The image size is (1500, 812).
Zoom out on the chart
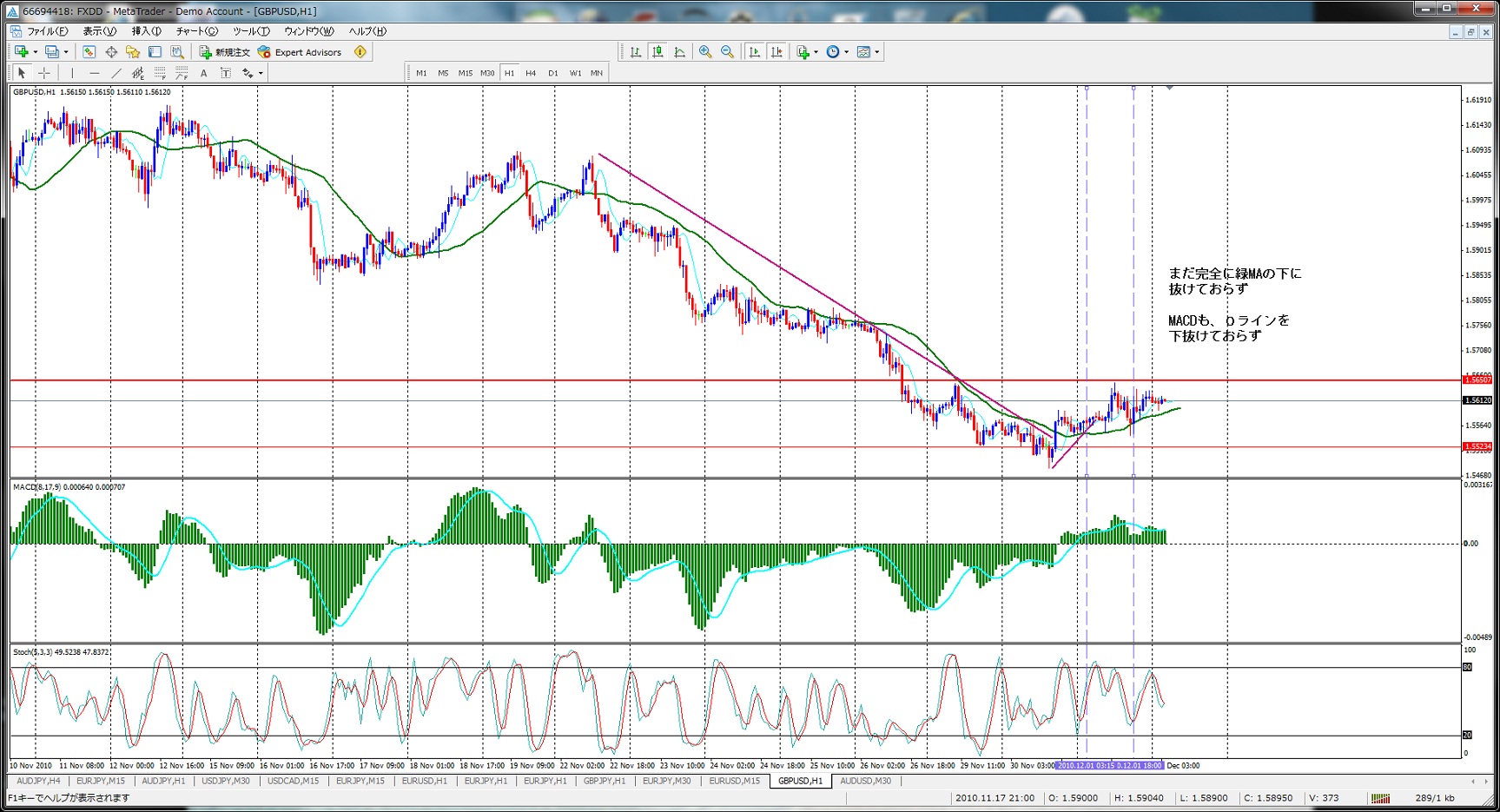coord(727,52)
